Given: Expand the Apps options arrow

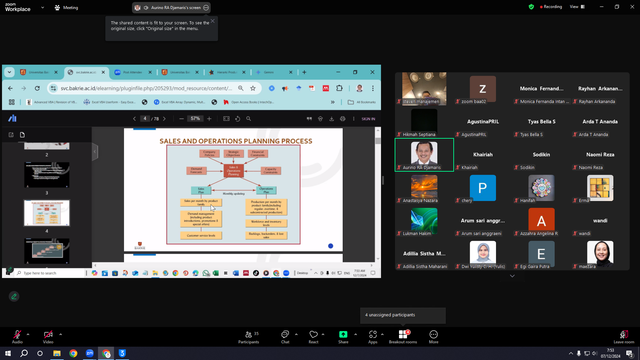Looking at the screenshot, I should click(382, 334).
